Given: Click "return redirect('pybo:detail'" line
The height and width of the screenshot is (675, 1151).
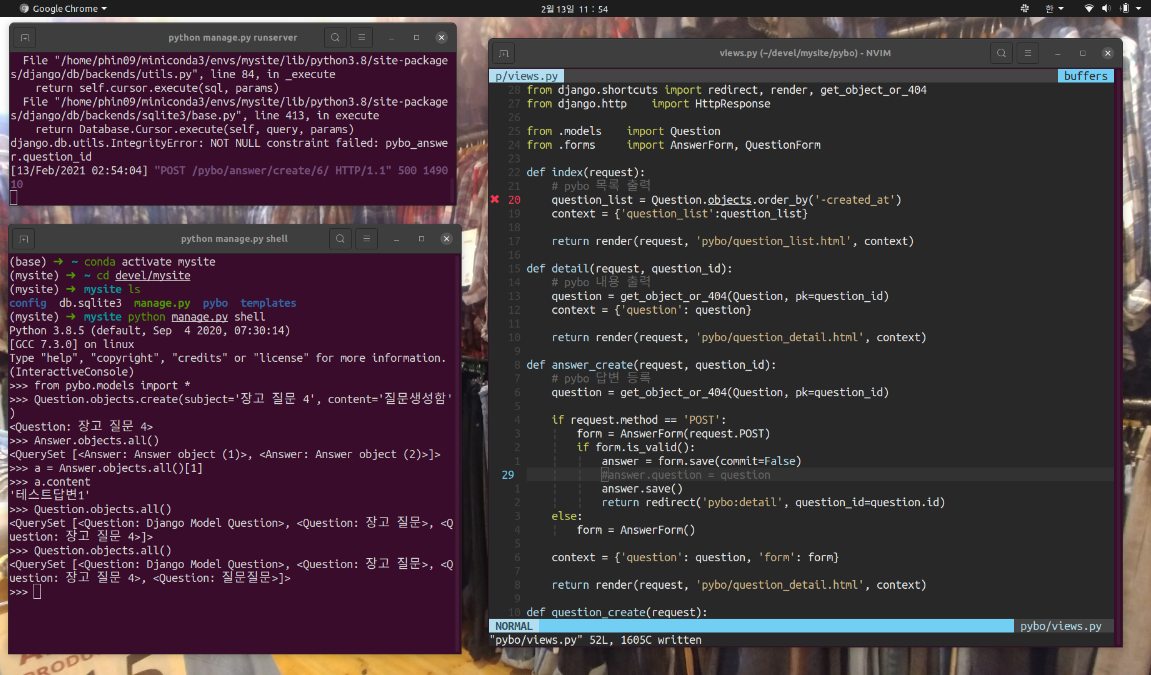Looking at the screenshot, I should pyautogui.click(x=773, y=503).
